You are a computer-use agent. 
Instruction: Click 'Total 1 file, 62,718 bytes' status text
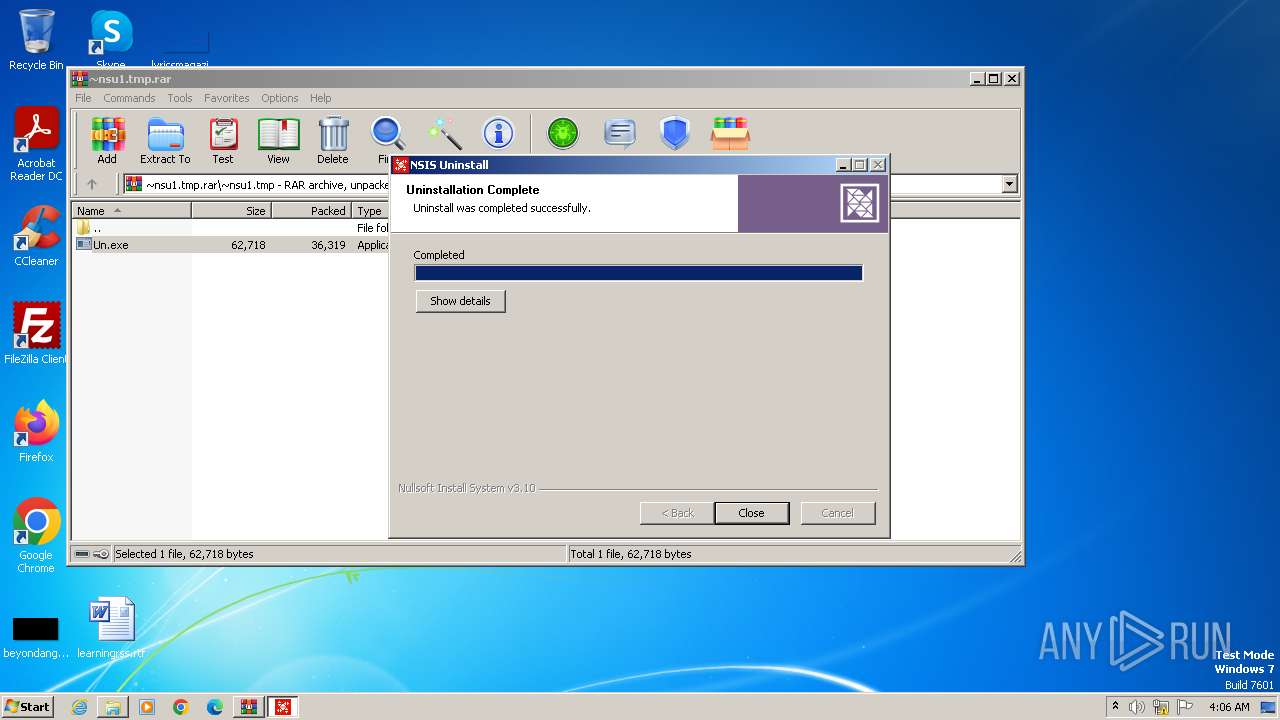(631, 554)
